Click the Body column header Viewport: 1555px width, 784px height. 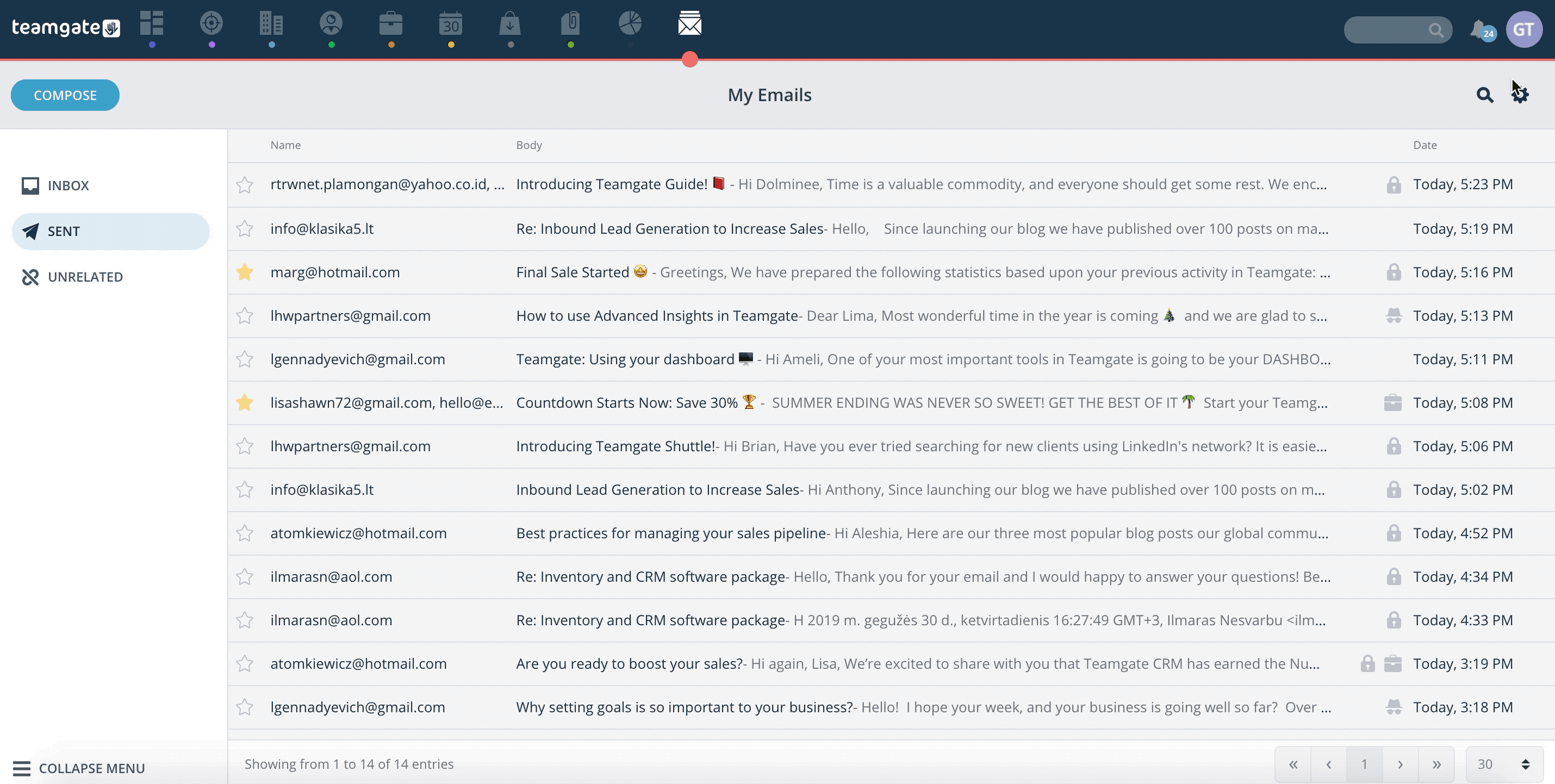point(529,145)
